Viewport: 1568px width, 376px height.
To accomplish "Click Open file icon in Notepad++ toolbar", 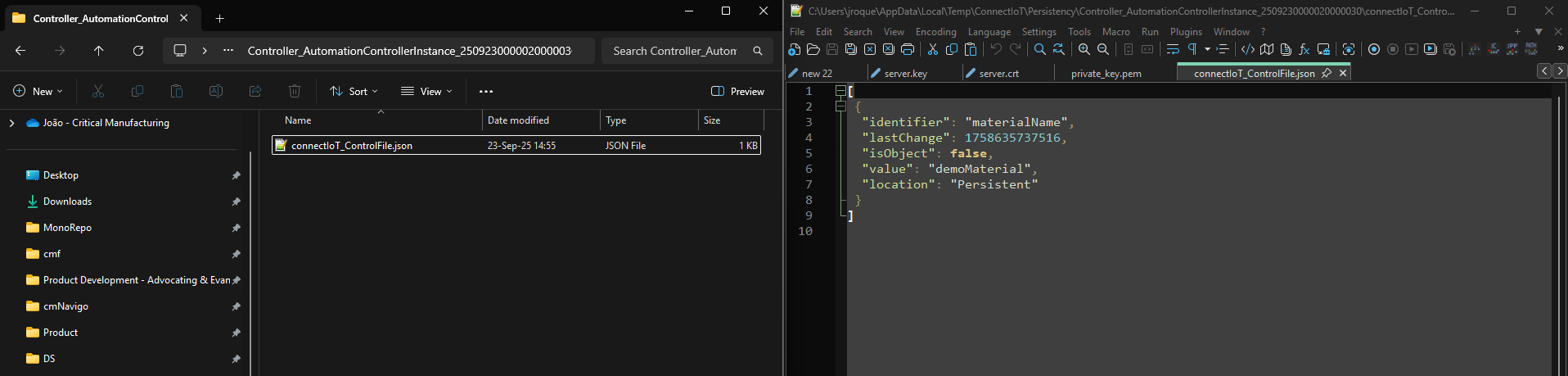I will pyautogui.click(x=813, y=49).
